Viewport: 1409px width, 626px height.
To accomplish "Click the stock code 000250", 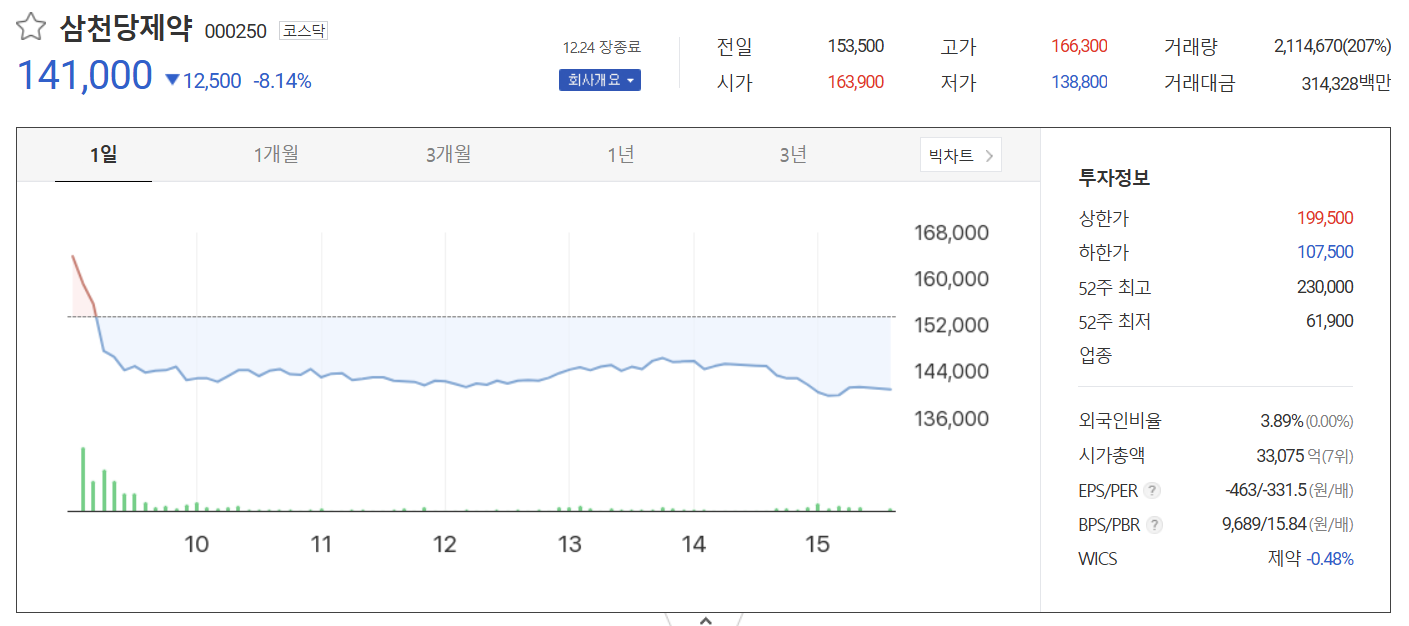I will coord(235,31).
